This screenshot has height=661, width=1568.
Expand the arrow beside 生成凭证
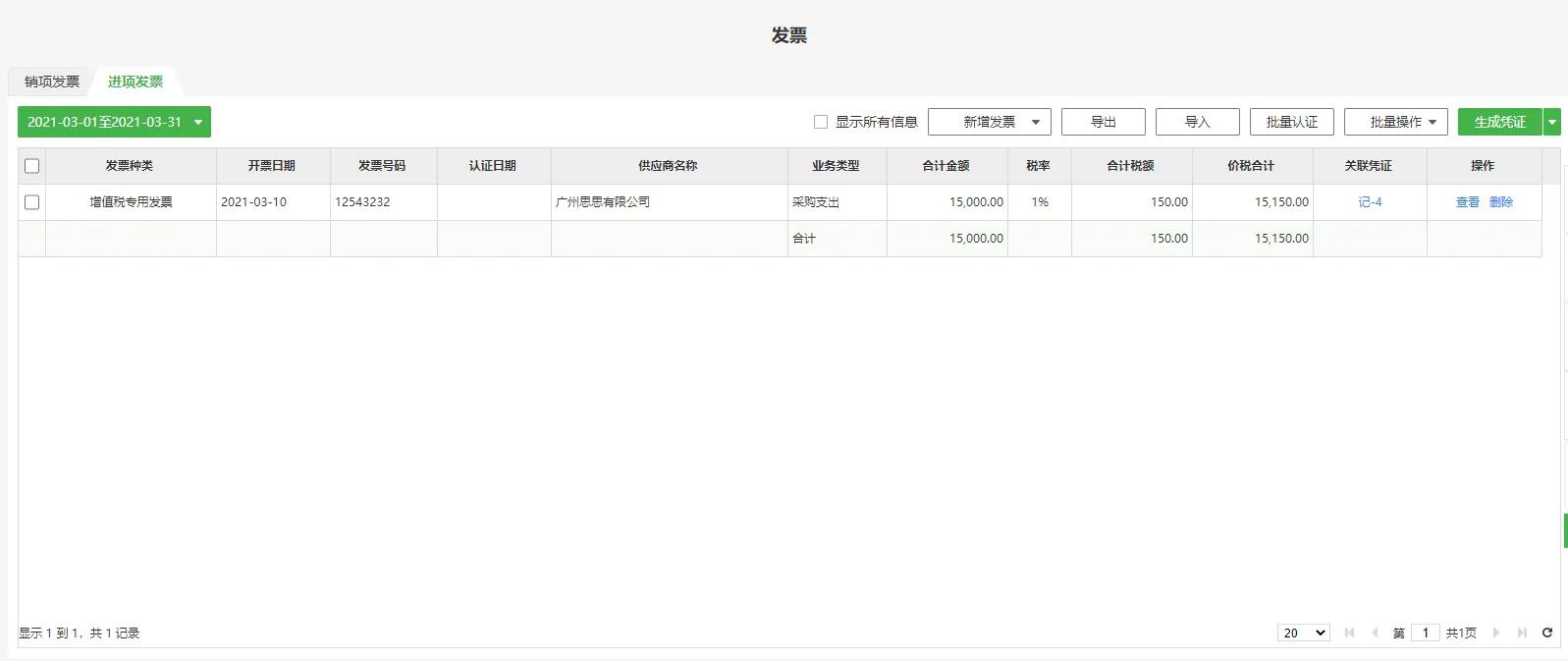[x=1552, y=122]
